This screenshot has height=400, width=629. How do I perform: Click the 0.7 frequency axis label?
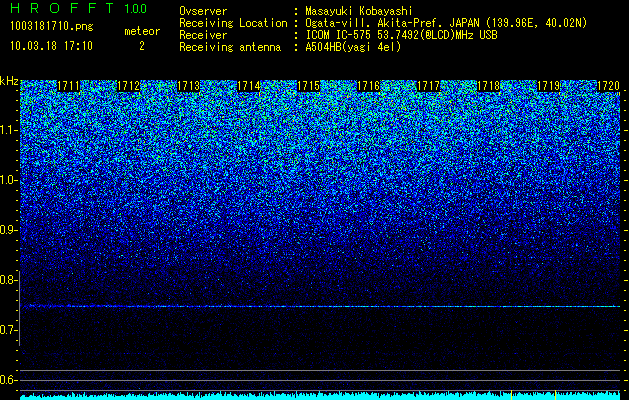tap(8, 330)
